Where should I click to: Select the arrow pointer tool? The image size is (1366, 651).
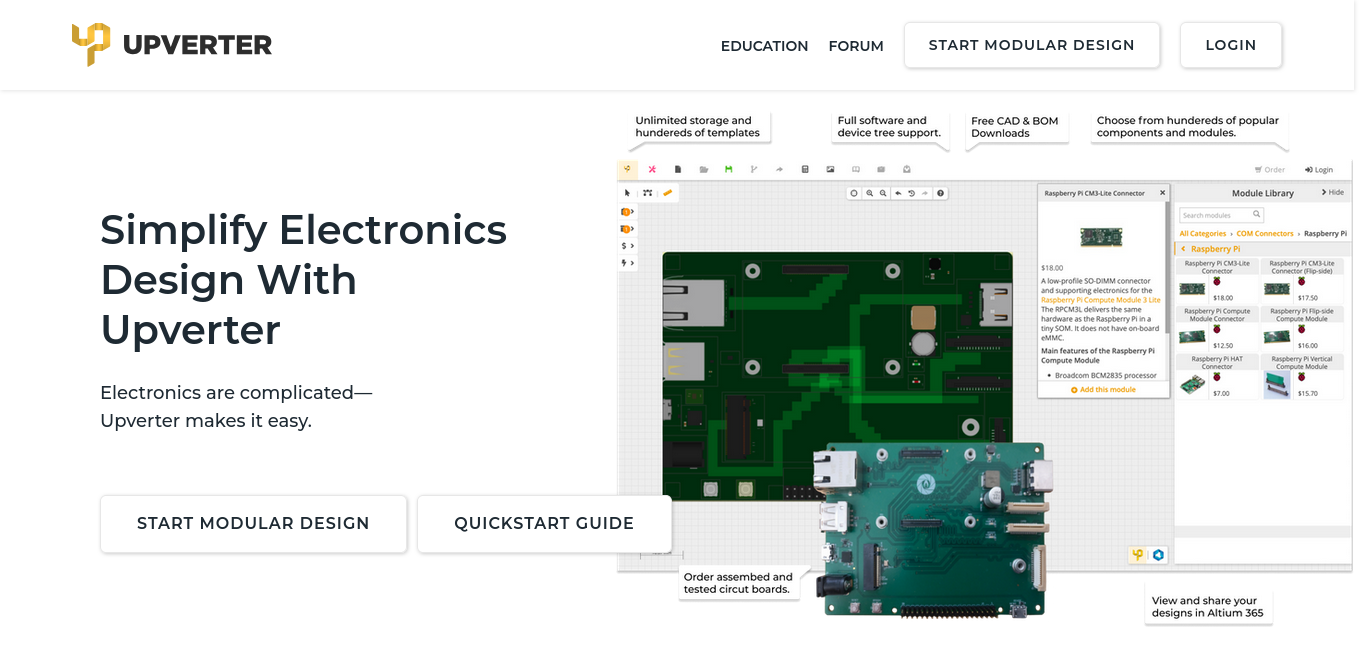(x=628, y=192)
